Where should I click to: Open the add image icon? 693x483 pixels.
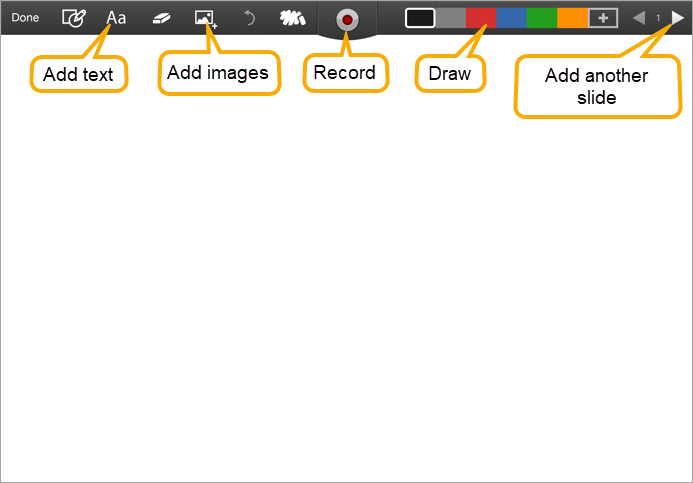pyautogui.click(x=206, y=19)
